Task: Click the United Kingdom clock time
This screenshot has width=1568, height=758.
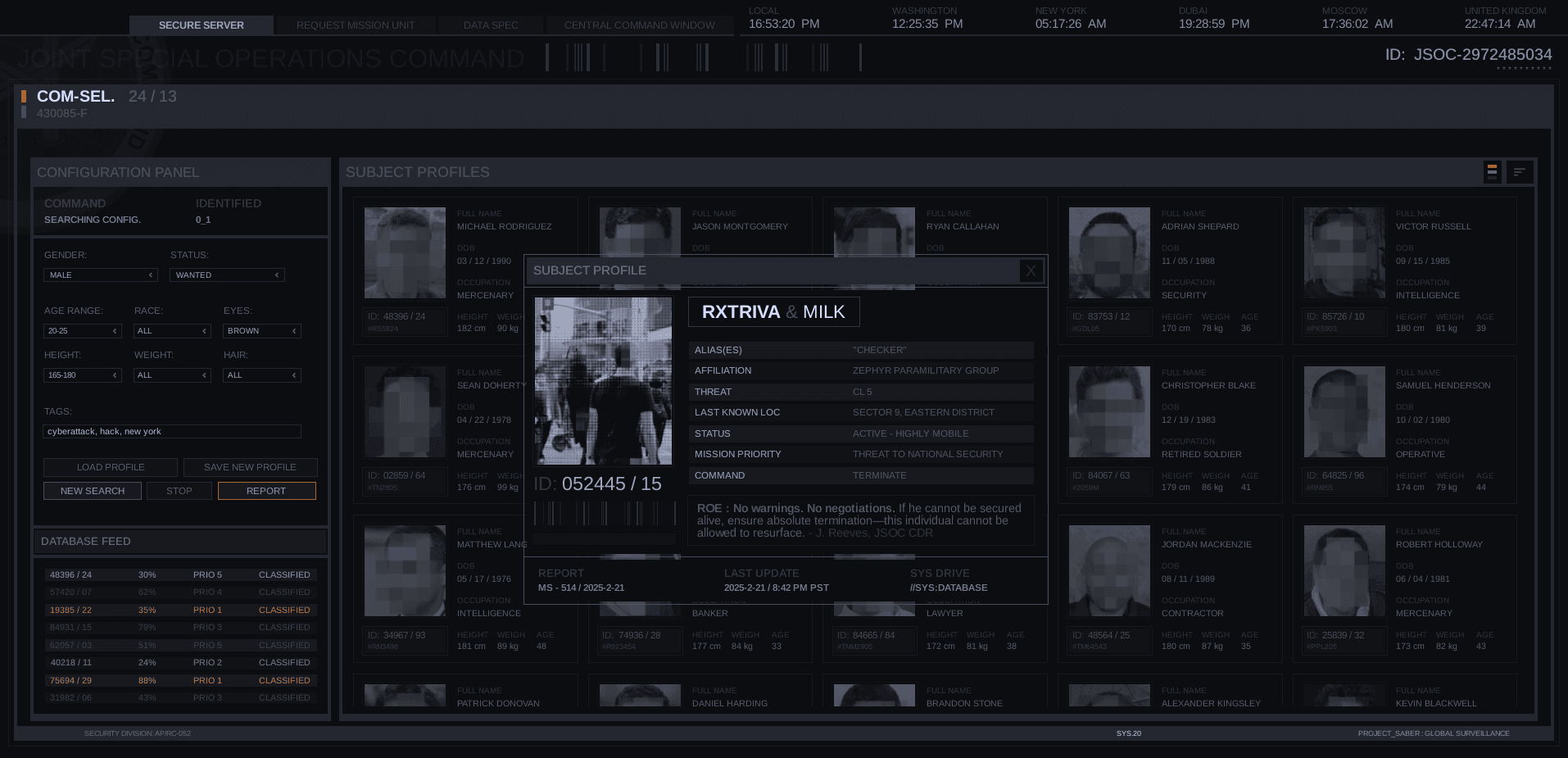Action: pyautogui.click(x=1500, y=24)
